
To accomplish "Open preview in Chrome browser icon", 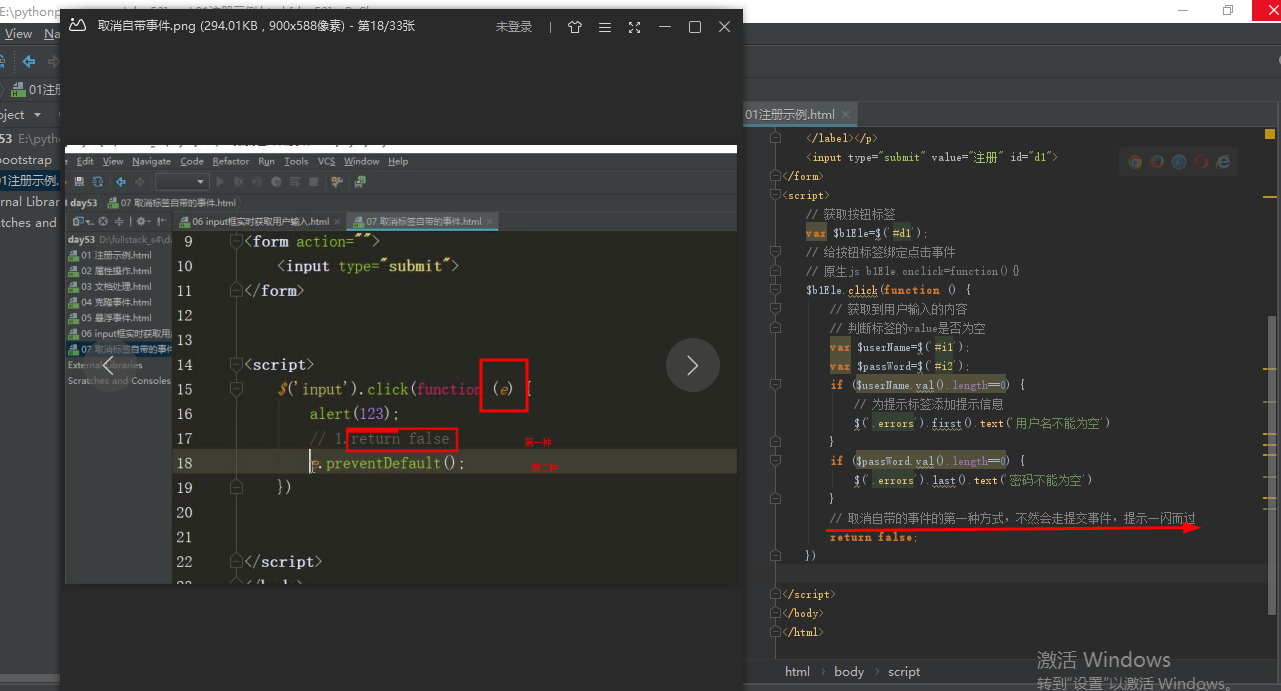I will point(1135,161).
